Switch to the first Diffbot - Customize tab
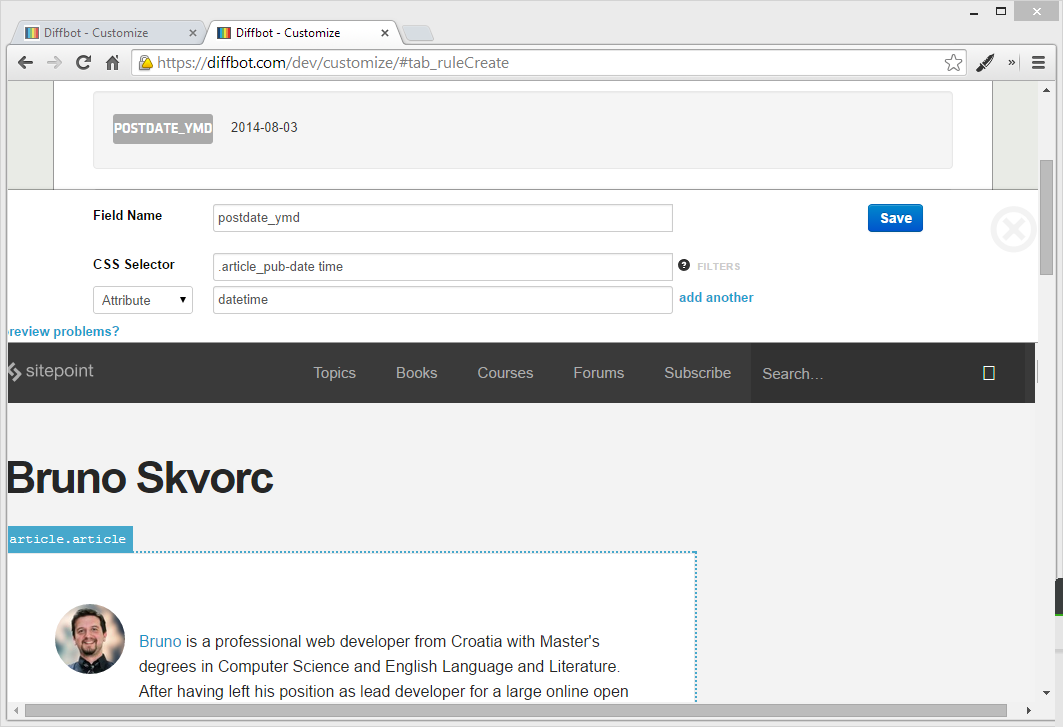Screen dimensions: 1063x727 point(105,31)
